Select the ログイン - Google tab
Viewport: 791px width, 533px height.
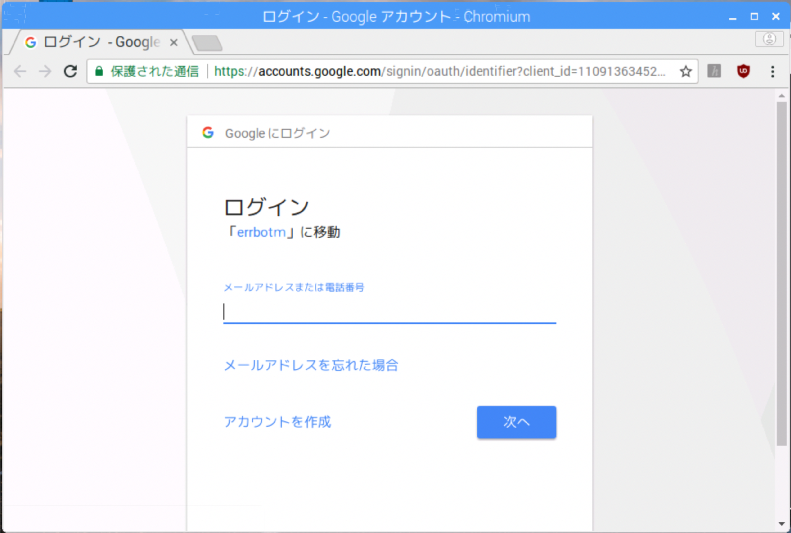[101, 42]
